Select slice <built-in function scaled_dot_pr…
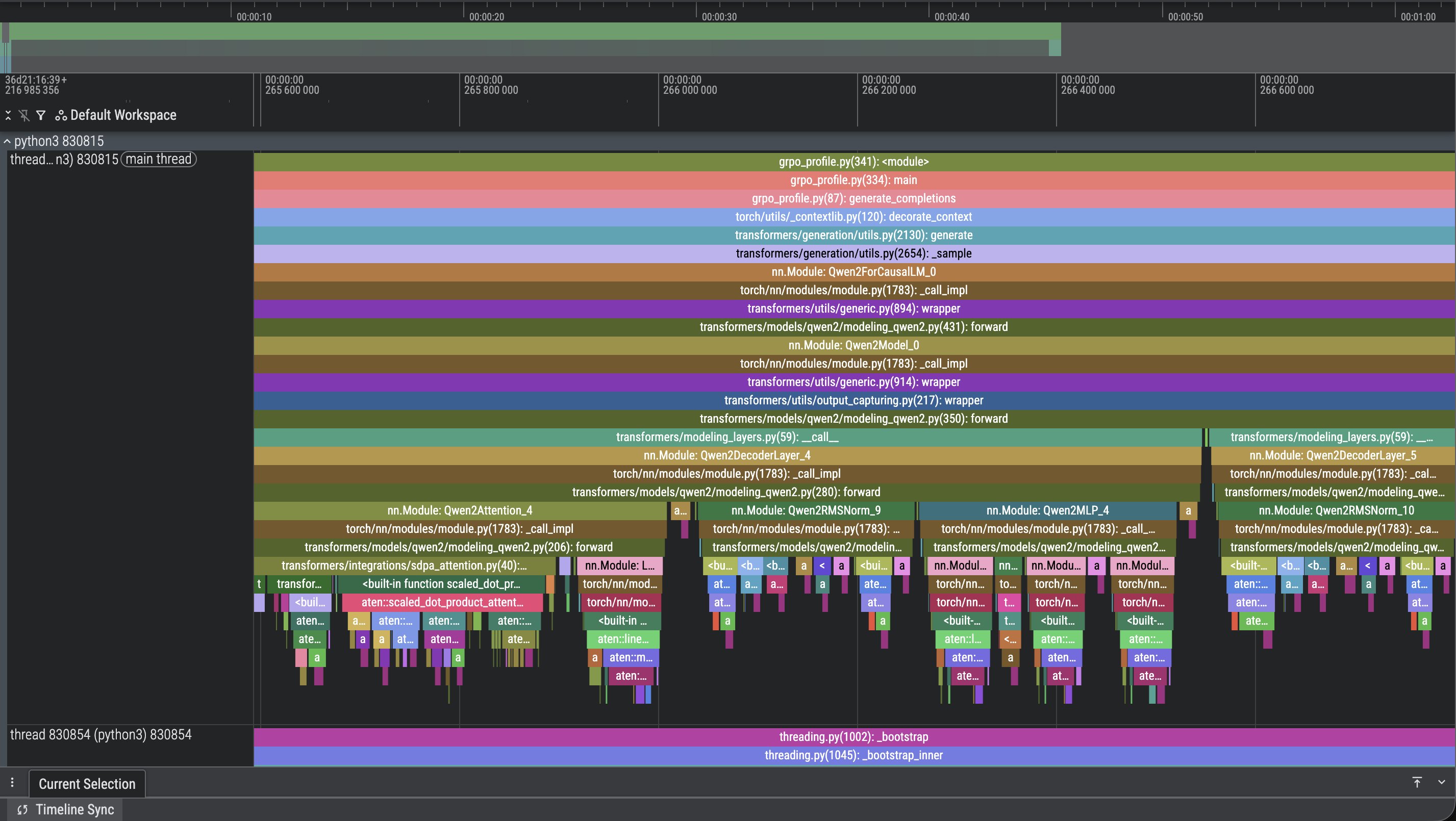The height and width of the screenshot is (821, 1456). [441, 584]
